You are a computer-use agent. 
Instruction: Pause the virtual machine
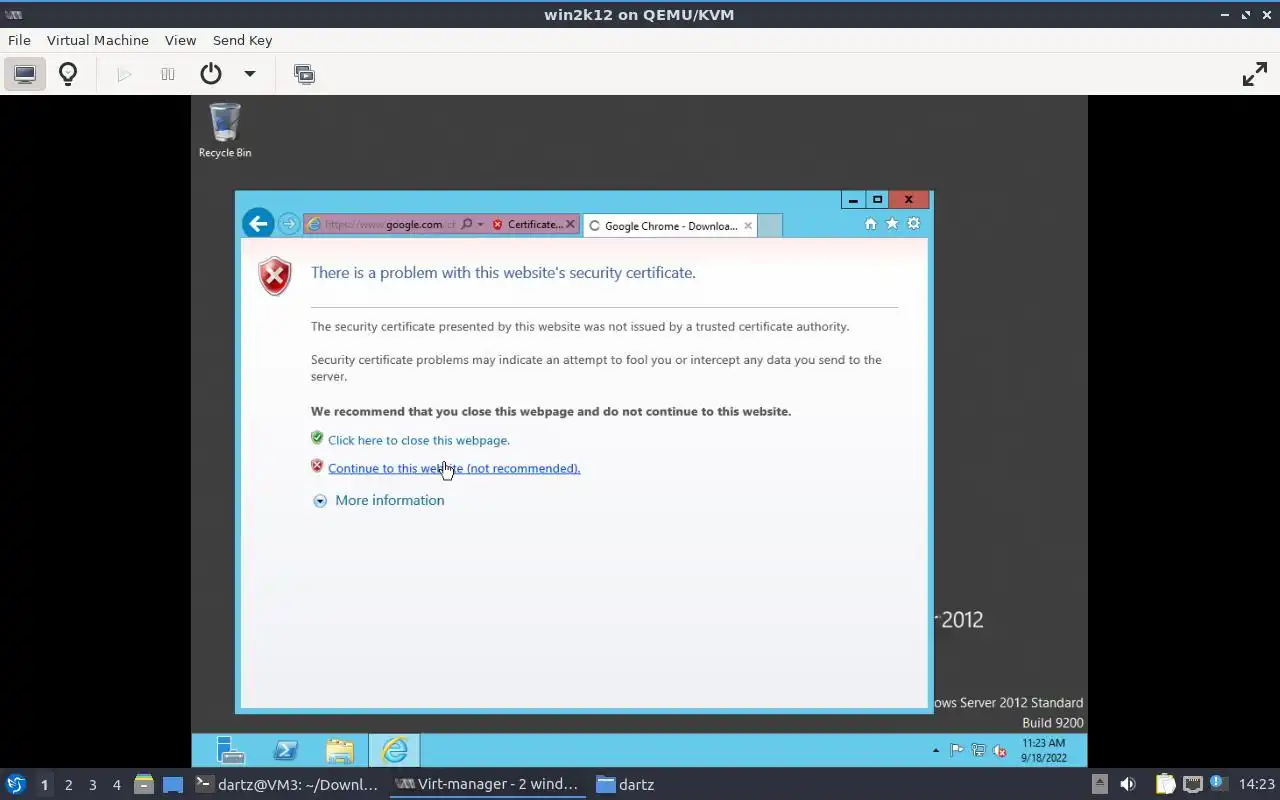(x=168, y=74)
